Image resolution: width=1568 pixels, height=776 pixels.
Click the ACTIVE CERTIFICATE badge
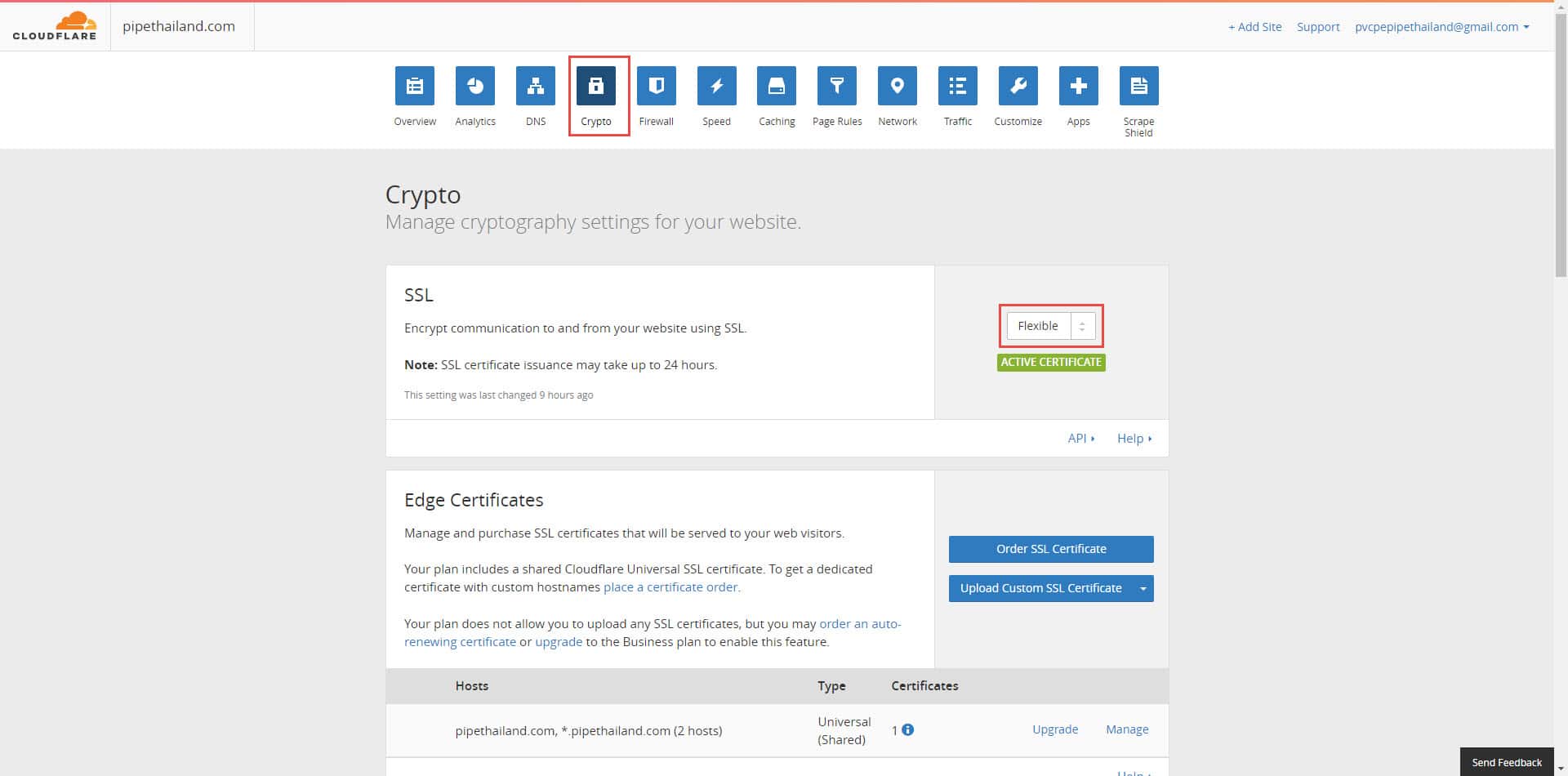[x=1051, y=362]
